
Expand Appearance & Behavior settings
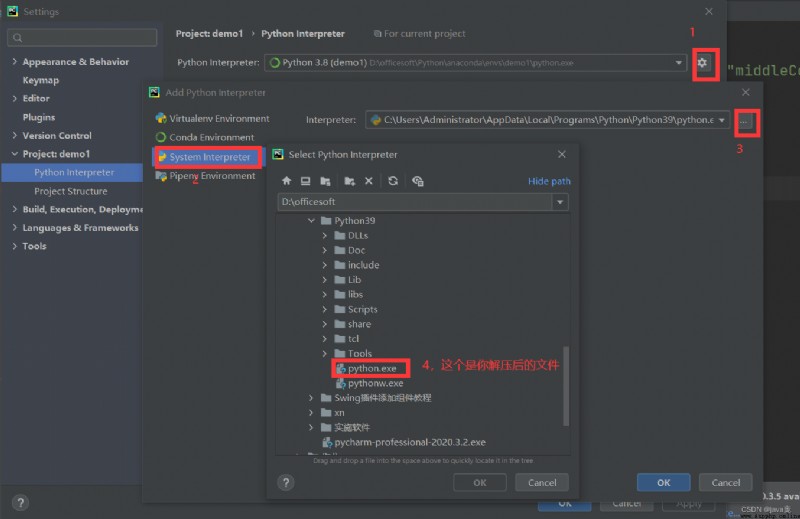coord(14,62)
